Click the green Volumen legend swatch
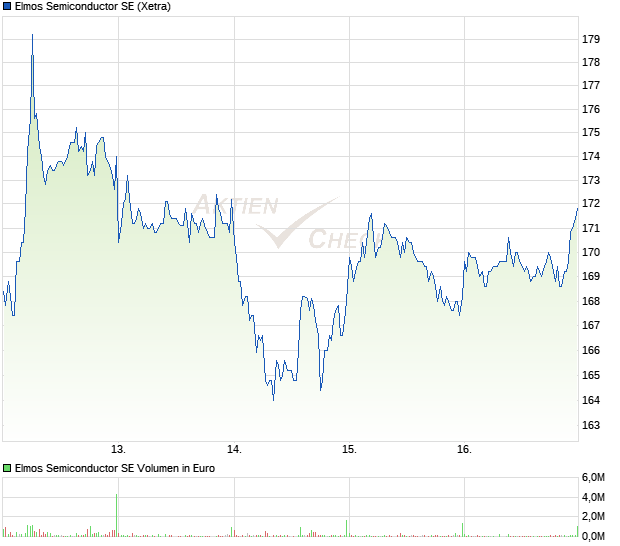 coord(7,468)
